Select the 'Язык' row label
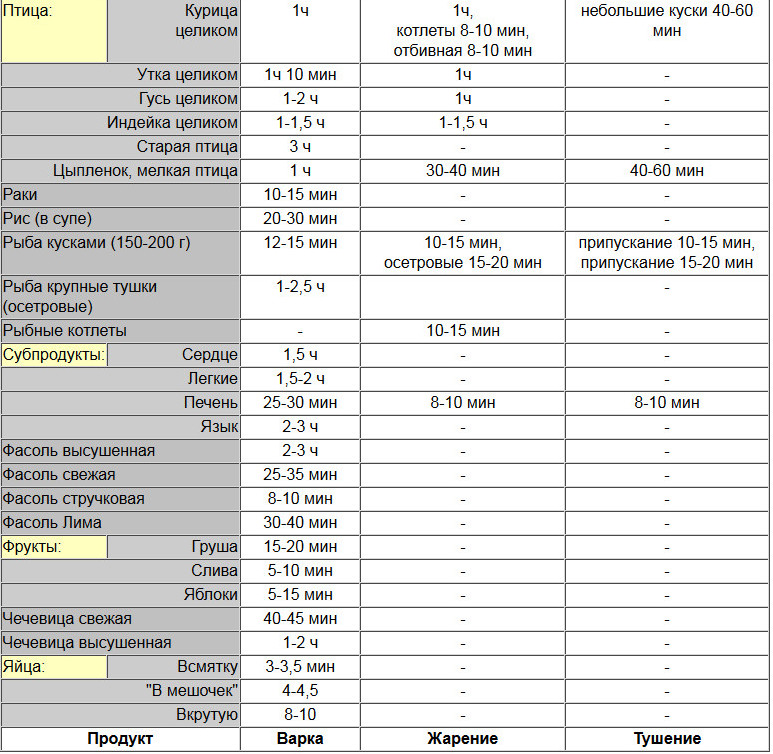Viewport: 773px width, 754px height. click(x=120, y=427)
